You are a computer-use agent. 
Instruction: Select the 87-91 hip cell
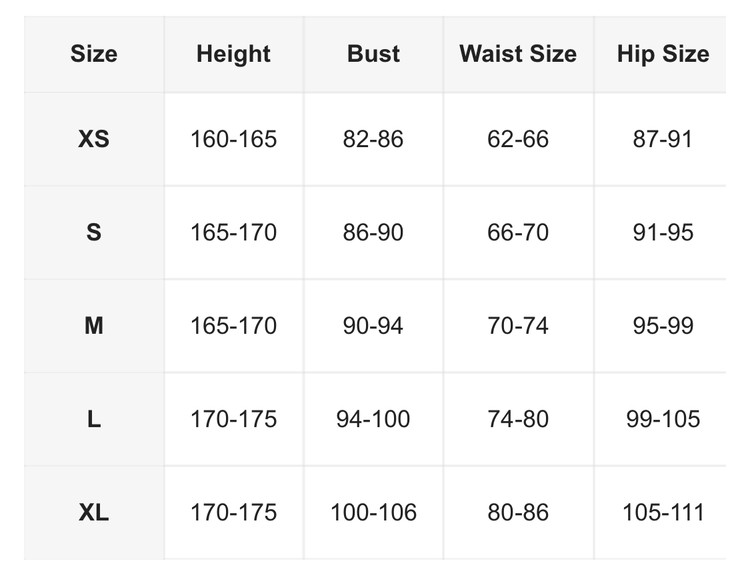tap(663, 139)
